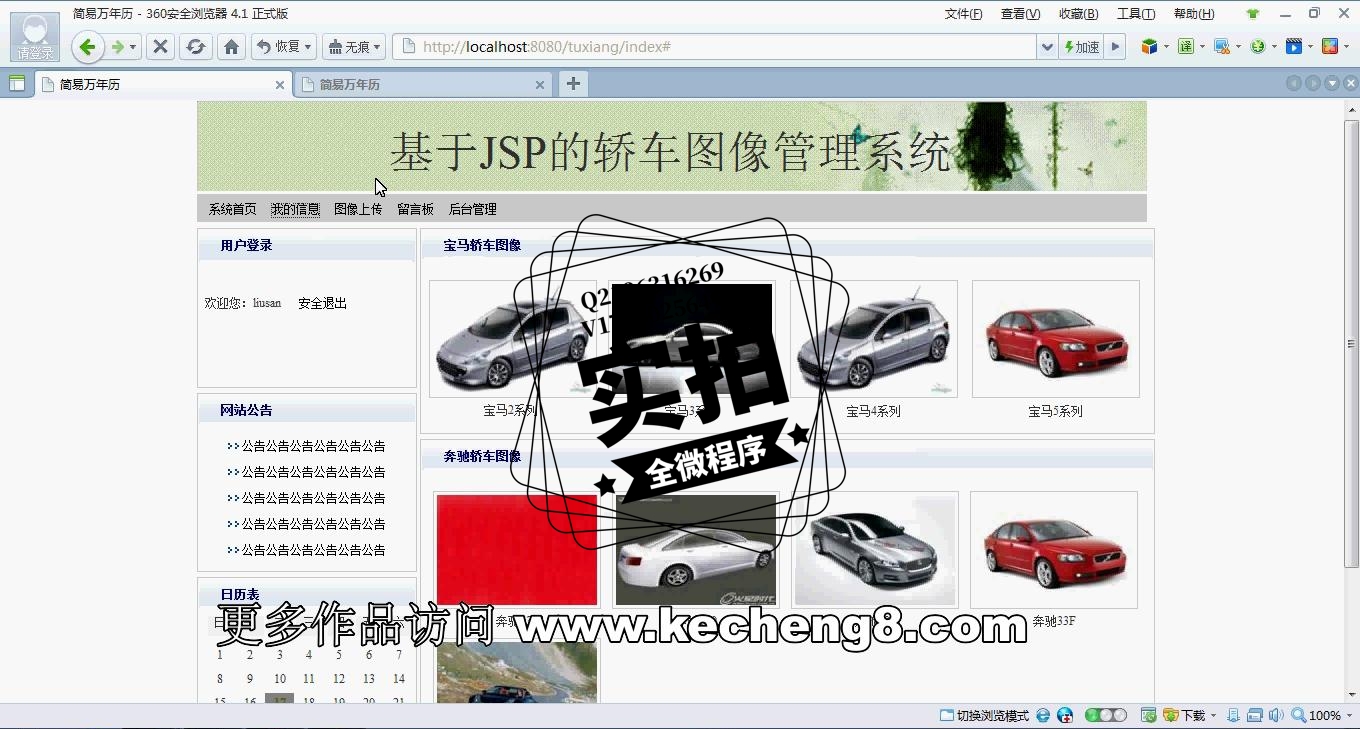
Task: Switch to the second 简易万年历 tab
Action: [x=423, y=85]
